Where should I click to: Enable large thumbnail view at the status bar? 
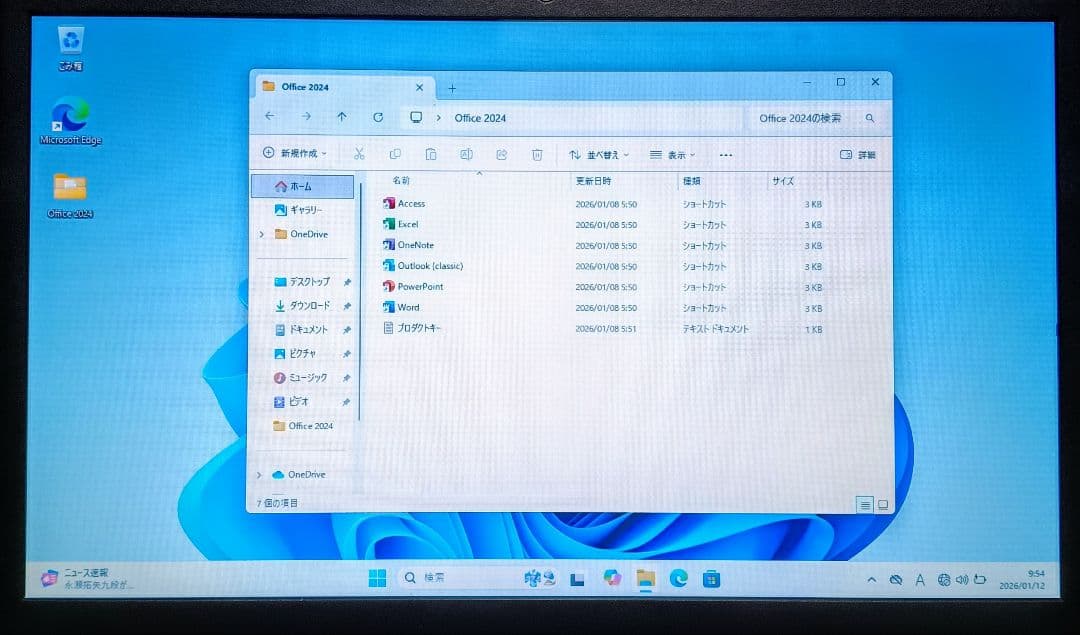coord(881,505)
